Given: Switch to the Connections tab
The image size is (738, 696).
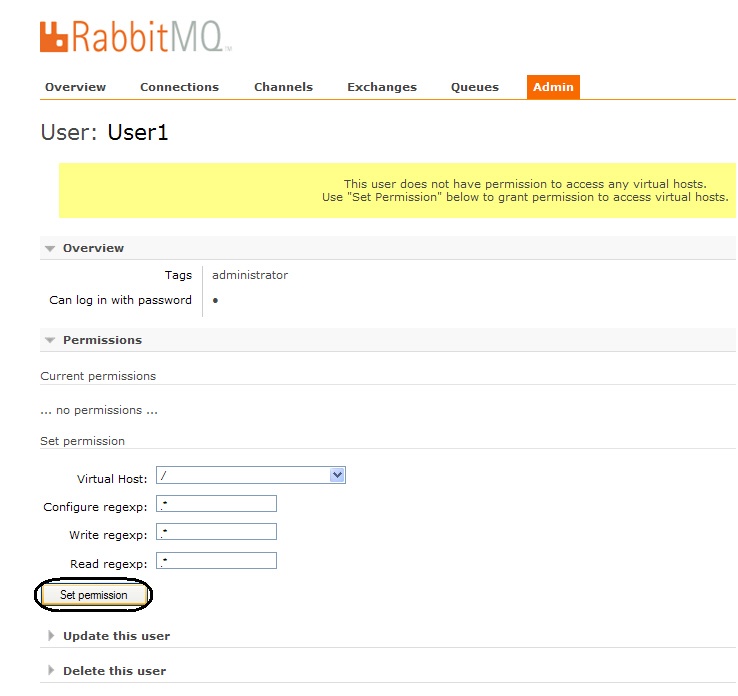Looking at the screenshot, I should pos(179,87).
